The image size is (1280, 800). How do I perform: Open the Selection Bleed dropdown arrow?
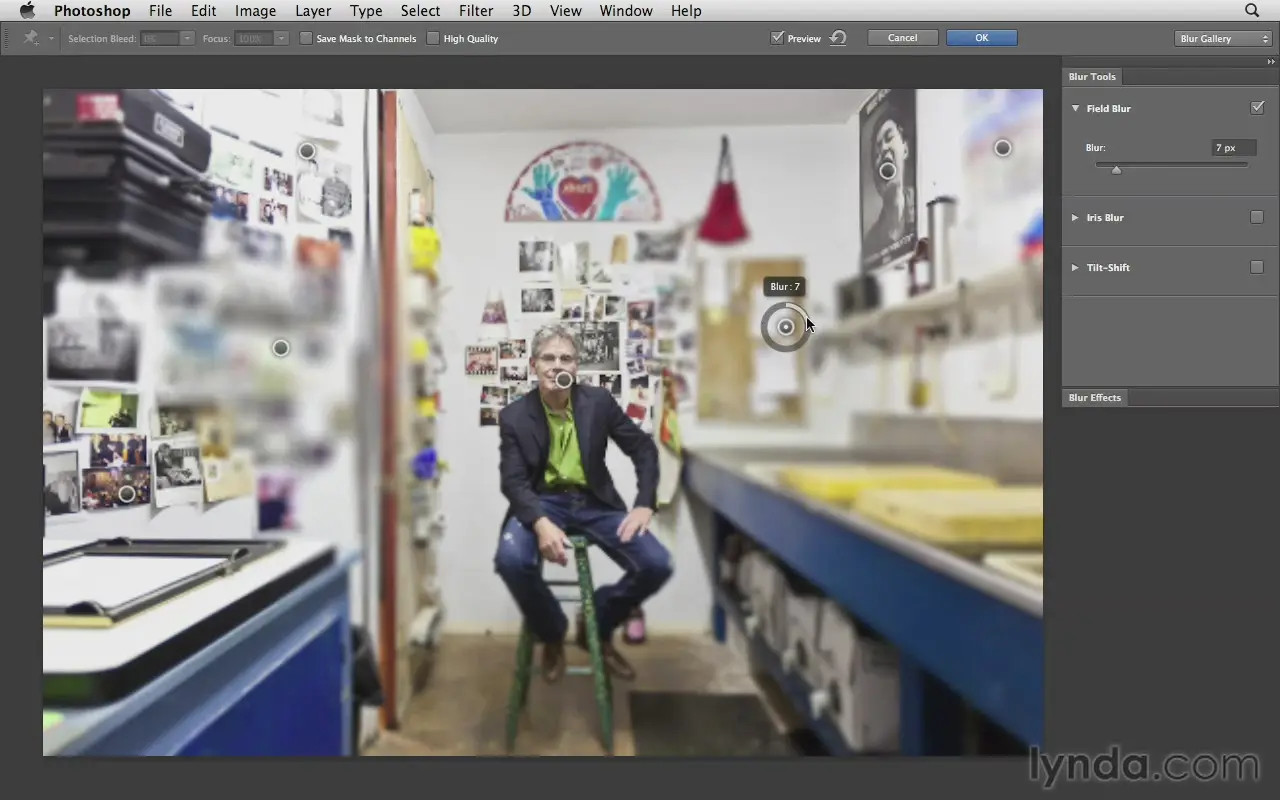(187, 38)
